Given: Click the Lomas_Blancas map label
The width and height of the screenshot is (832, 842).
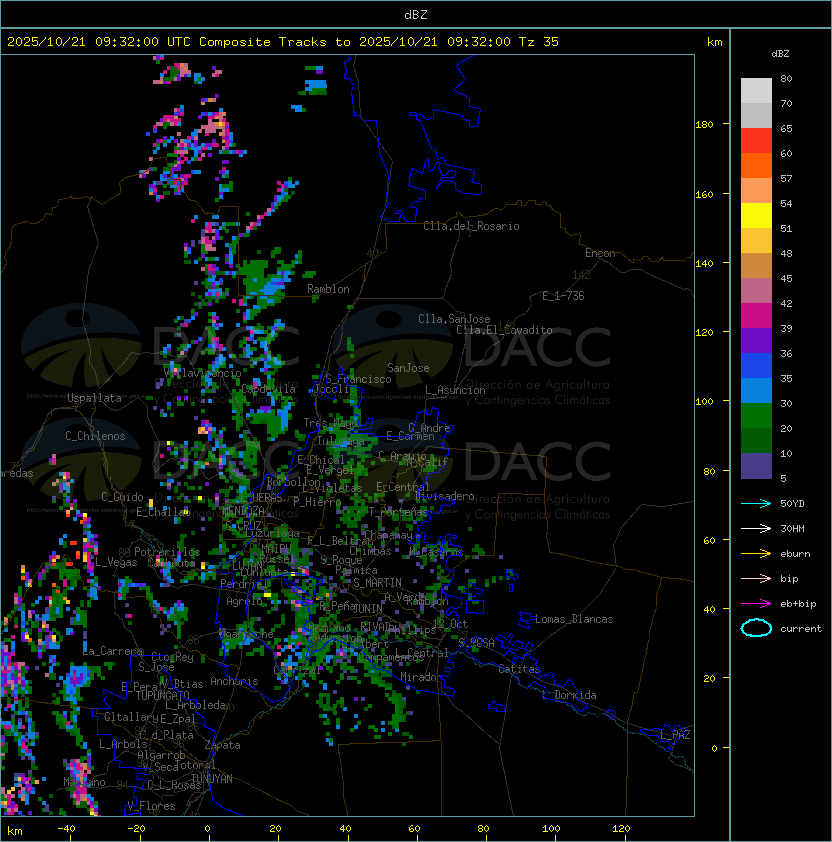Looking at the screenshot, I should click(574, 619).
